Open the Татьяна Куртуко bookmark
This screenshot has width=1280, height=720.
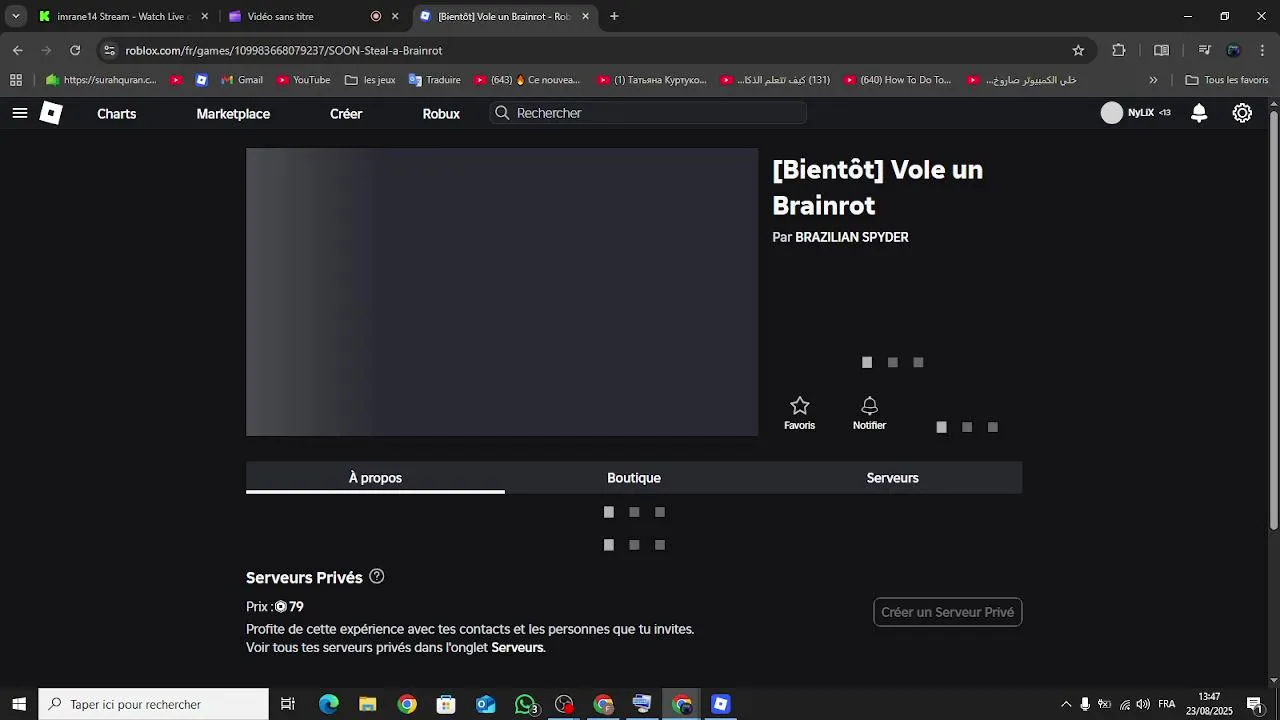pos(652,80)
